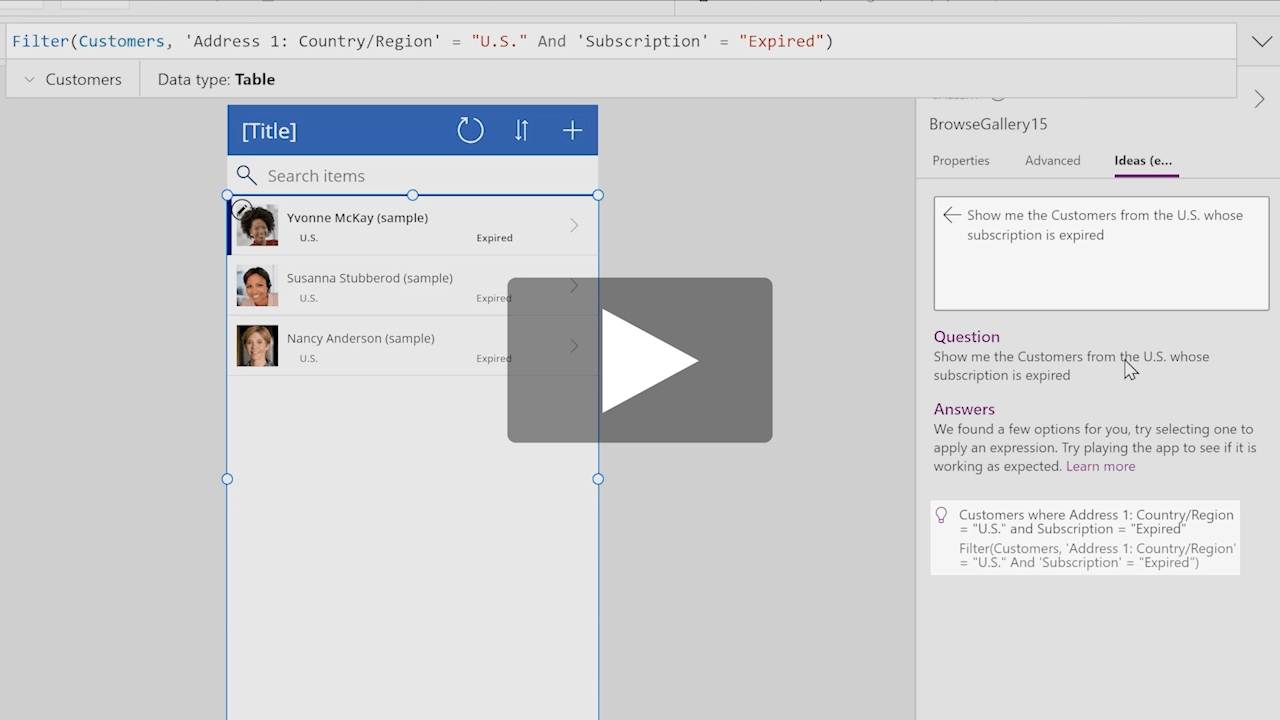Open Yvonne McKay record via chevron
Viewport: 1280px width, 720px height.
point(574,226)
